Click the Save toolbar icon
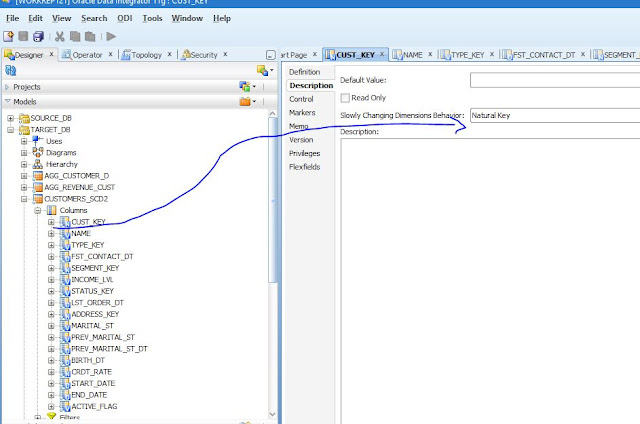Screen dimensions: 640x424 [x=23, y=36]
